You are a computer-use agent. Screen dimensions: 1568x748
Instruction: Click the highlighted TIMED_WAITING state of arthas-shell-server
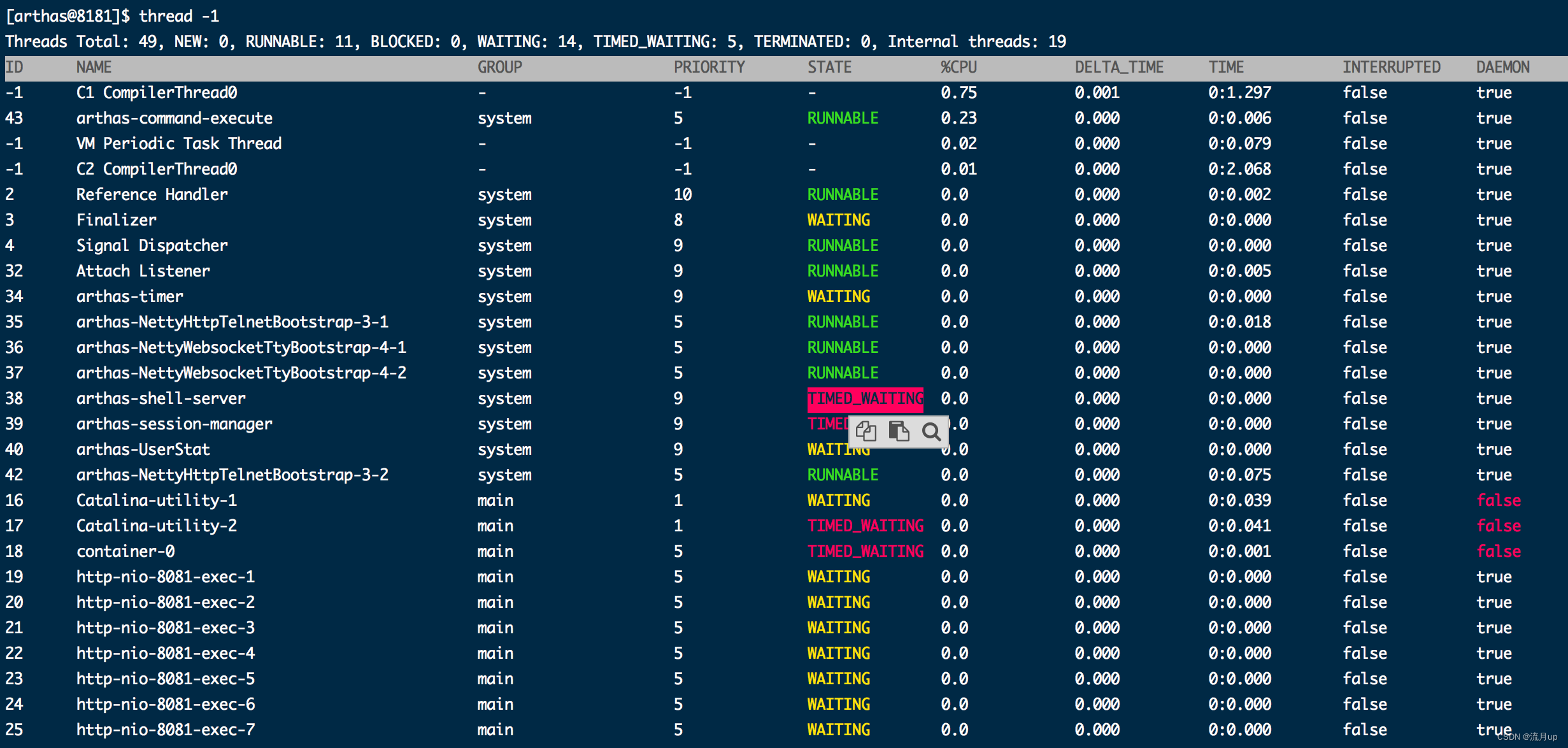tap(865, 399)
